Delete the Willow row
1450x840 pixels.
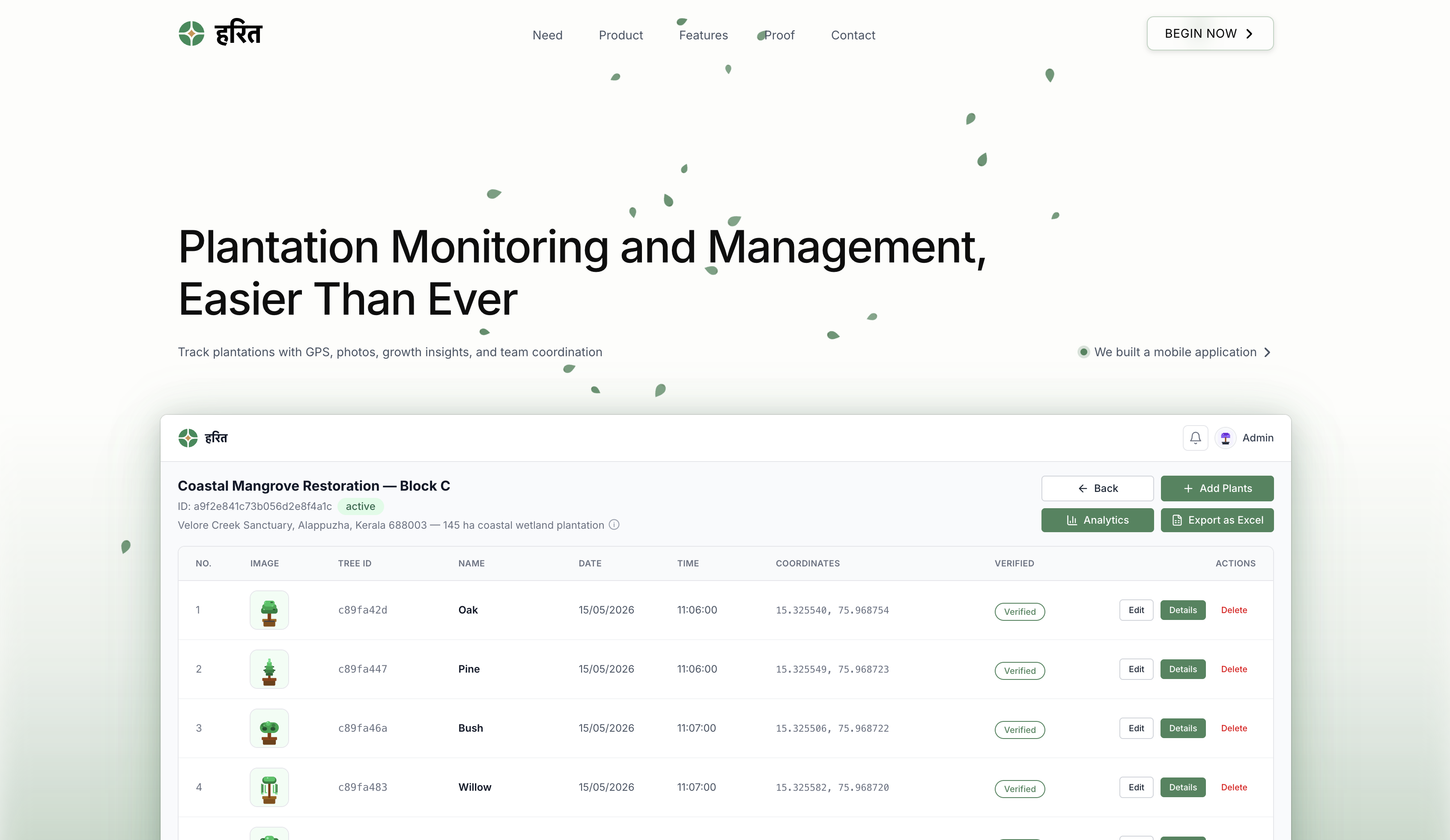[x=1234, y=787]
